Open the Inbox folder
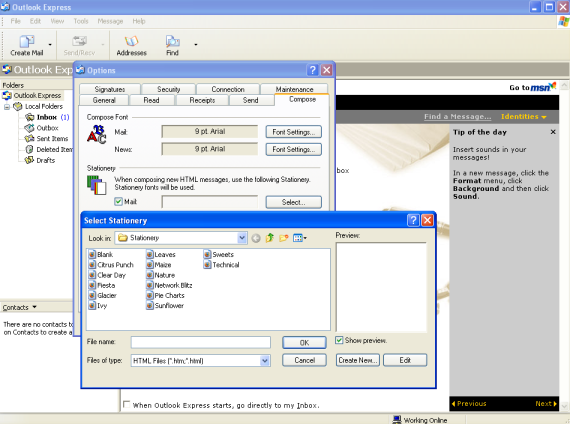This screenshot has height=424, width=570. click(x=47, y=117)
